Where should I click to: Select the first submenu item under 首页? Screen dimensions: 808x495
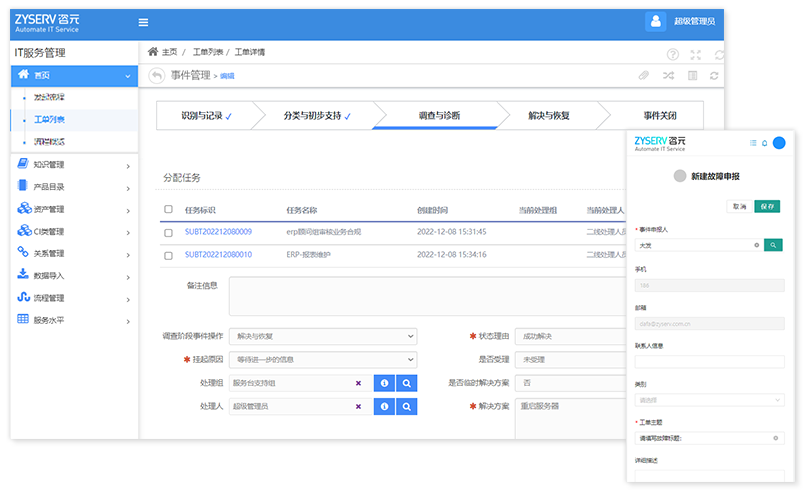coord(49,97)
